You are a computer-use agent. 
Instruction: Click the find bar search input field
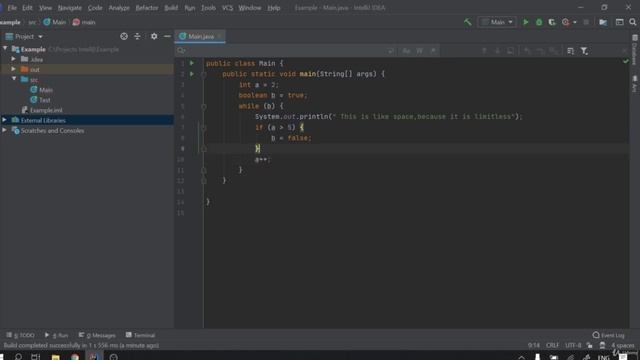tap(286, 51)
